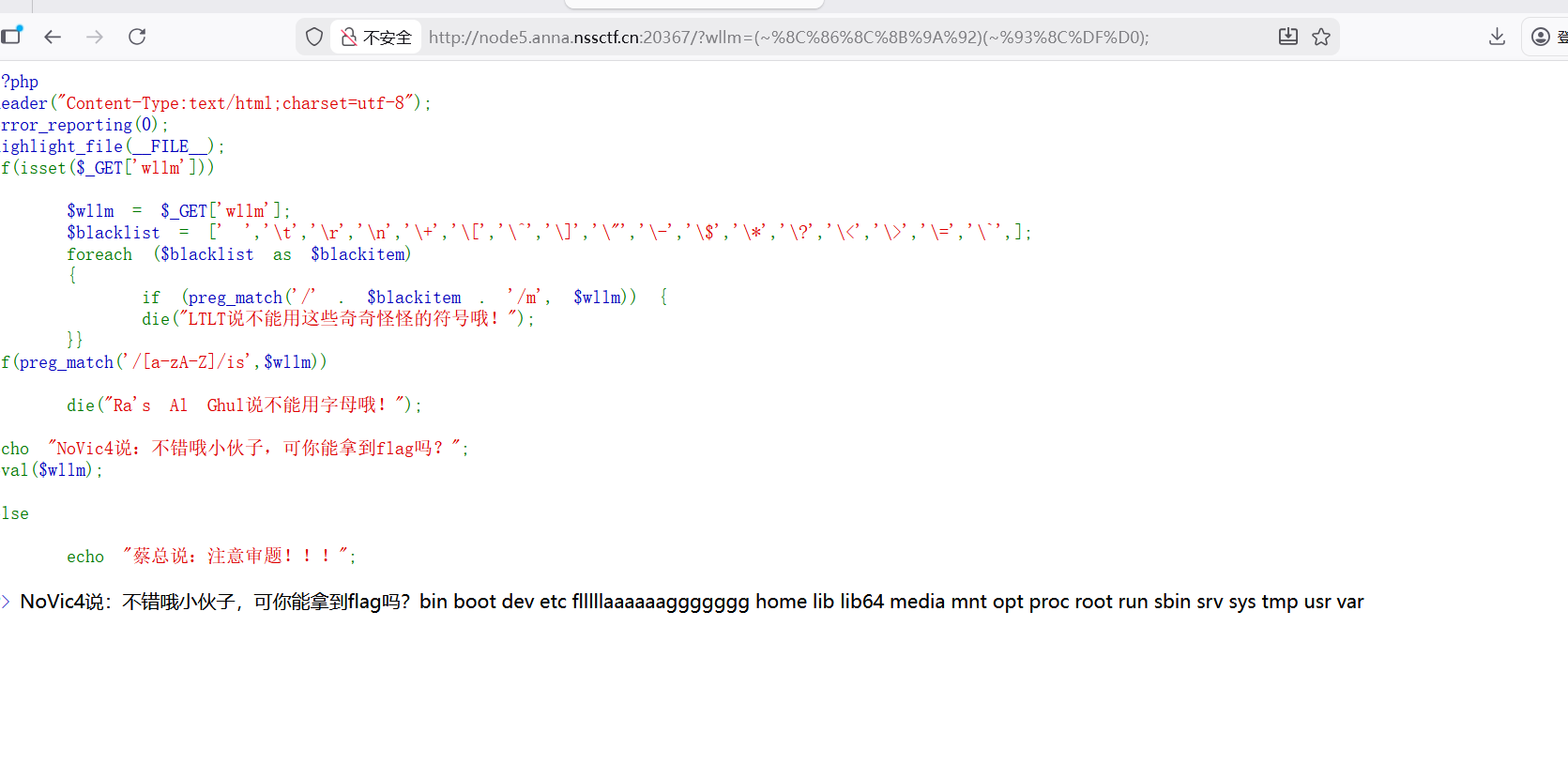Click the insecure connection lock icon
Screen dimensions: 1568x764
349,37
